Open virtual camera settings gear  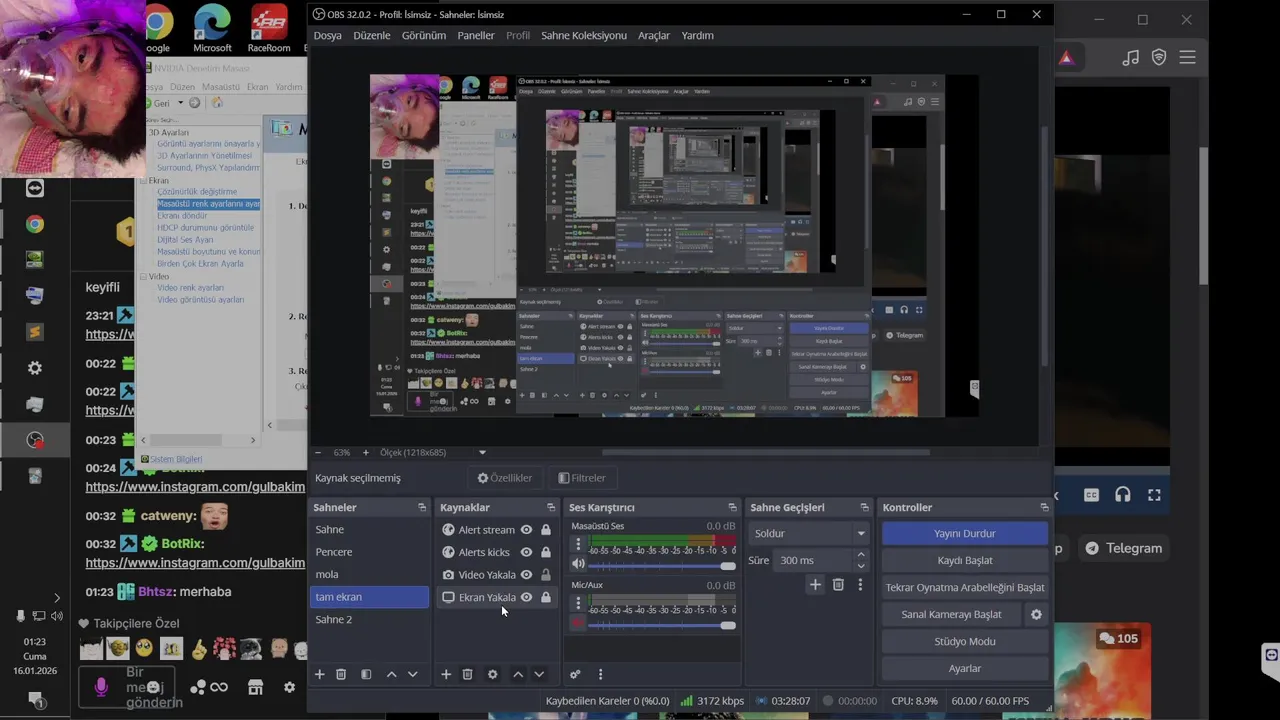tap(1036, 614)
